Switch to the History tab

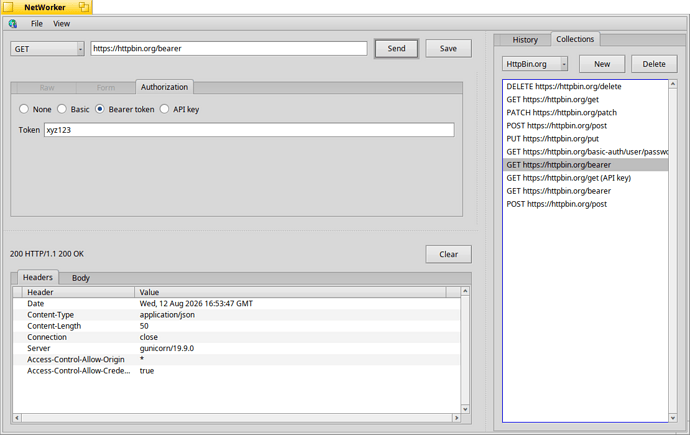525,40
